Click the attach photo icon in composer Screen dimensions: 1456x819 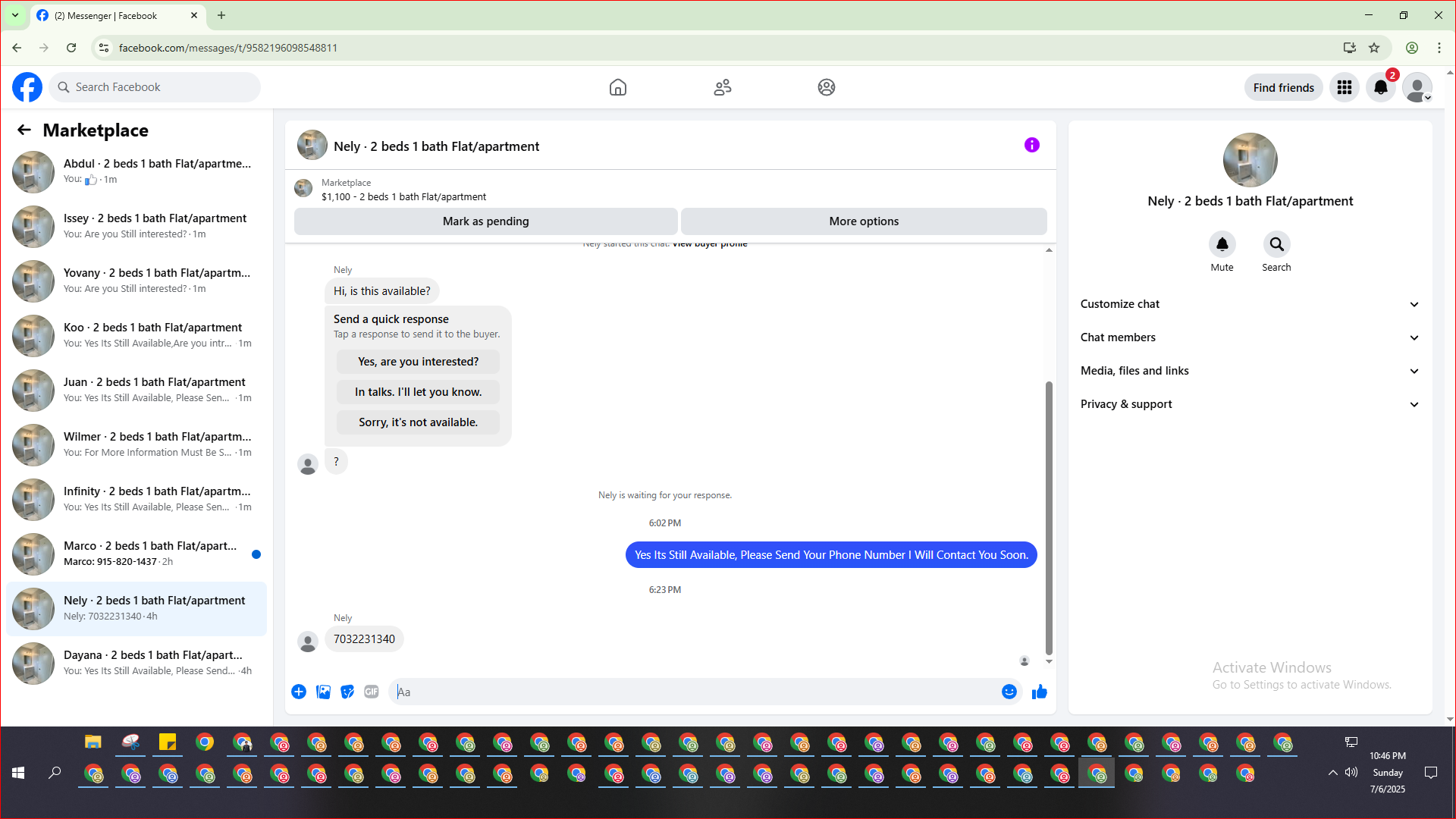coord(323,692)
